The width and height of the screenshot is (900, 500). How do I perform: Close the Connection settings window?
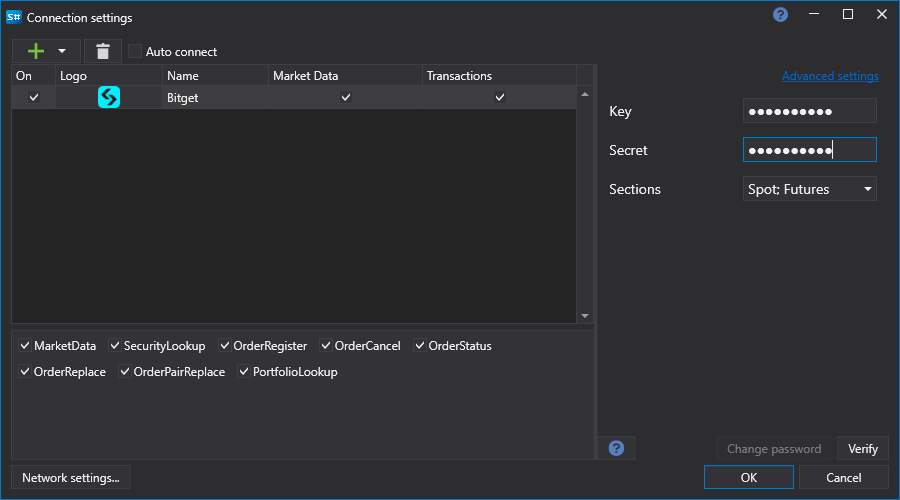tap(882, 14)
